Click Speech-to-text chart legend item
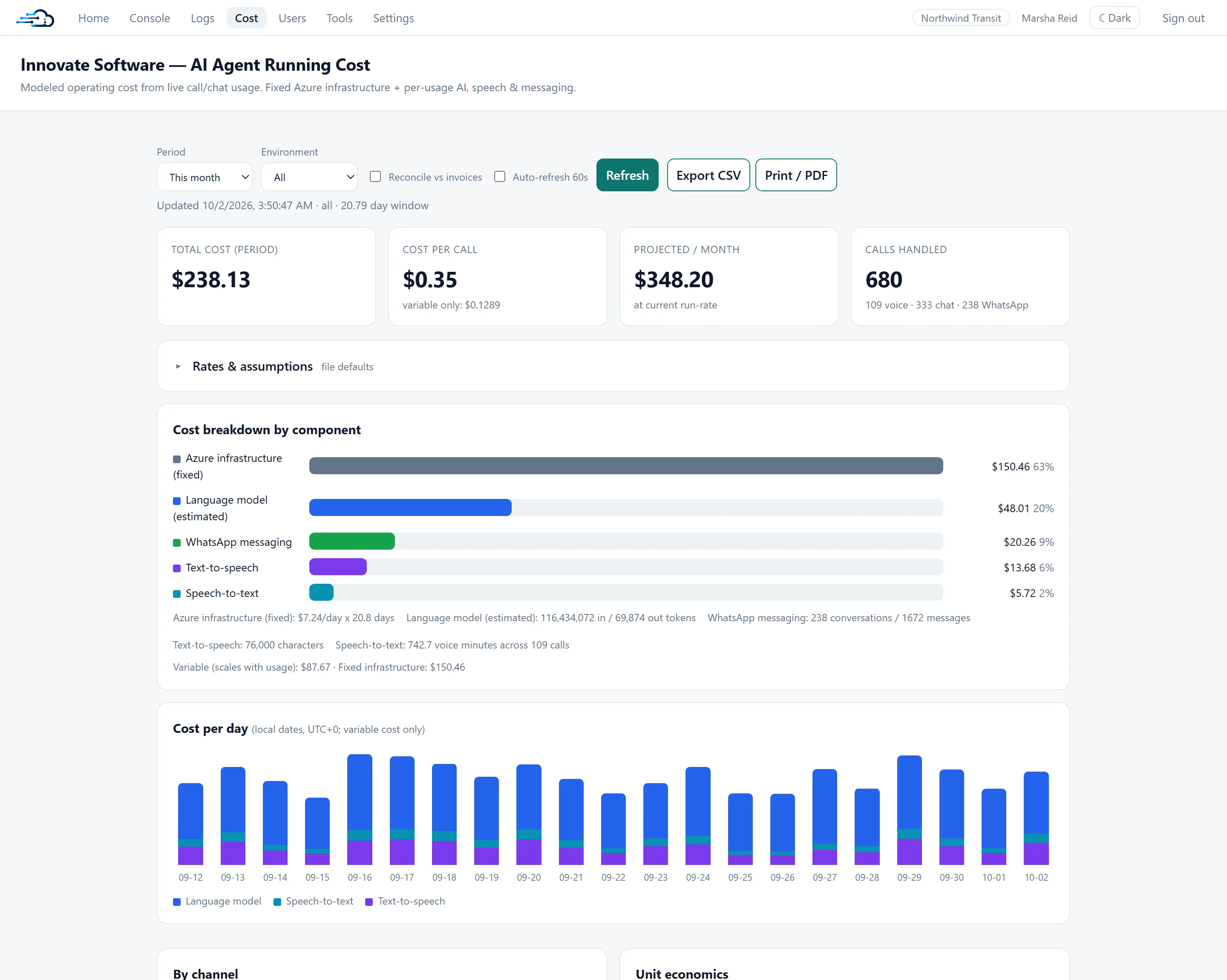 pos(313,902)
